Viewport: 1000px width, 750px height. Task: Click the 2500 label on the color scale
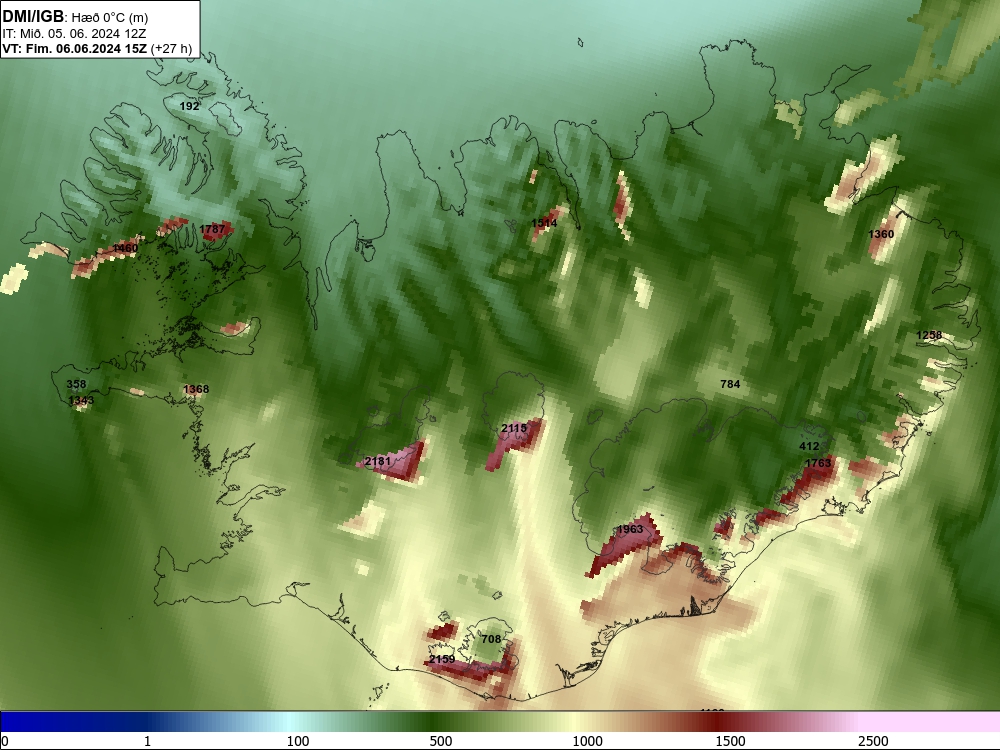[x=873, y=741]
